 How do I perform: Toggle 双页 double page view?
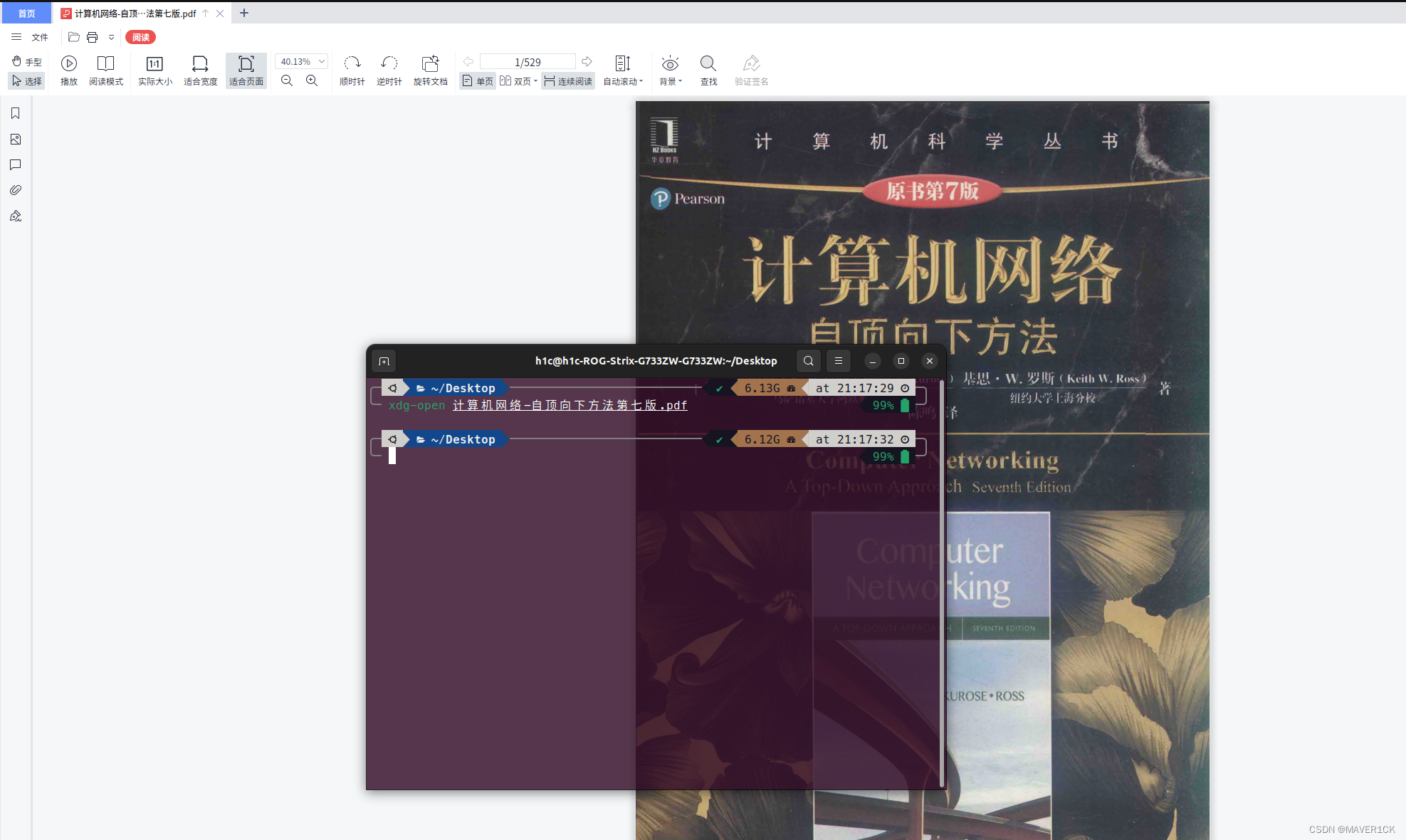[x=515, y=81]
